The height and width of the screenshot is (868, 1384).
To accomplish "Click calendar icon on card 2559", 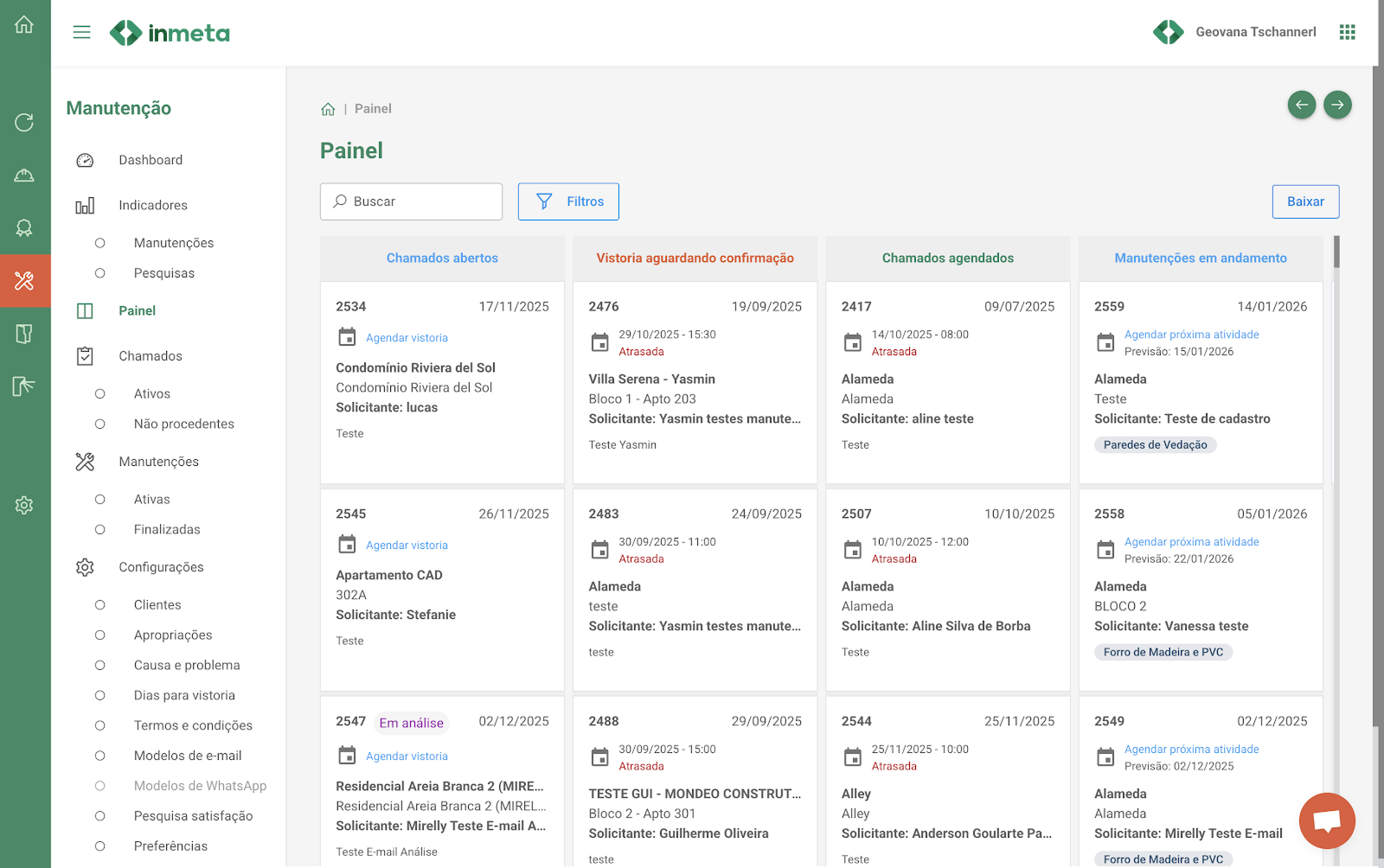I will point(1105,342).
